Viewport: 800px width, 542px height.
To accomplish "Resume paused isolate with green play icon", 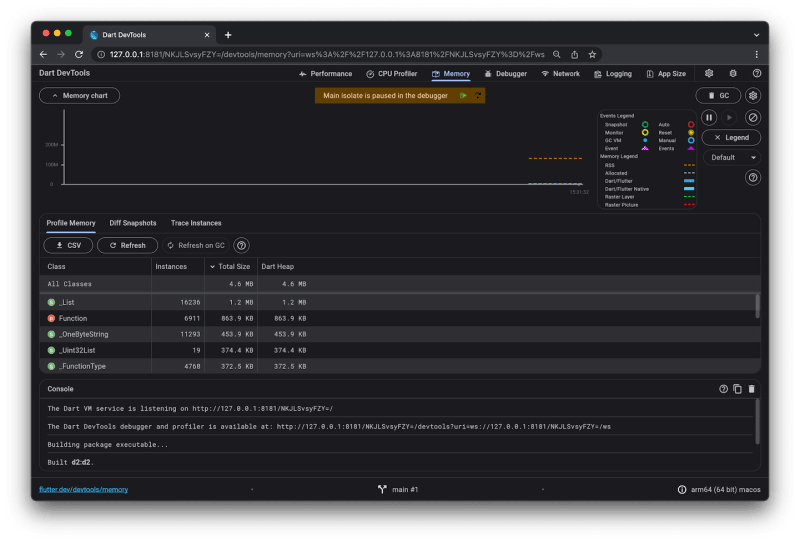I will [463, 95].
